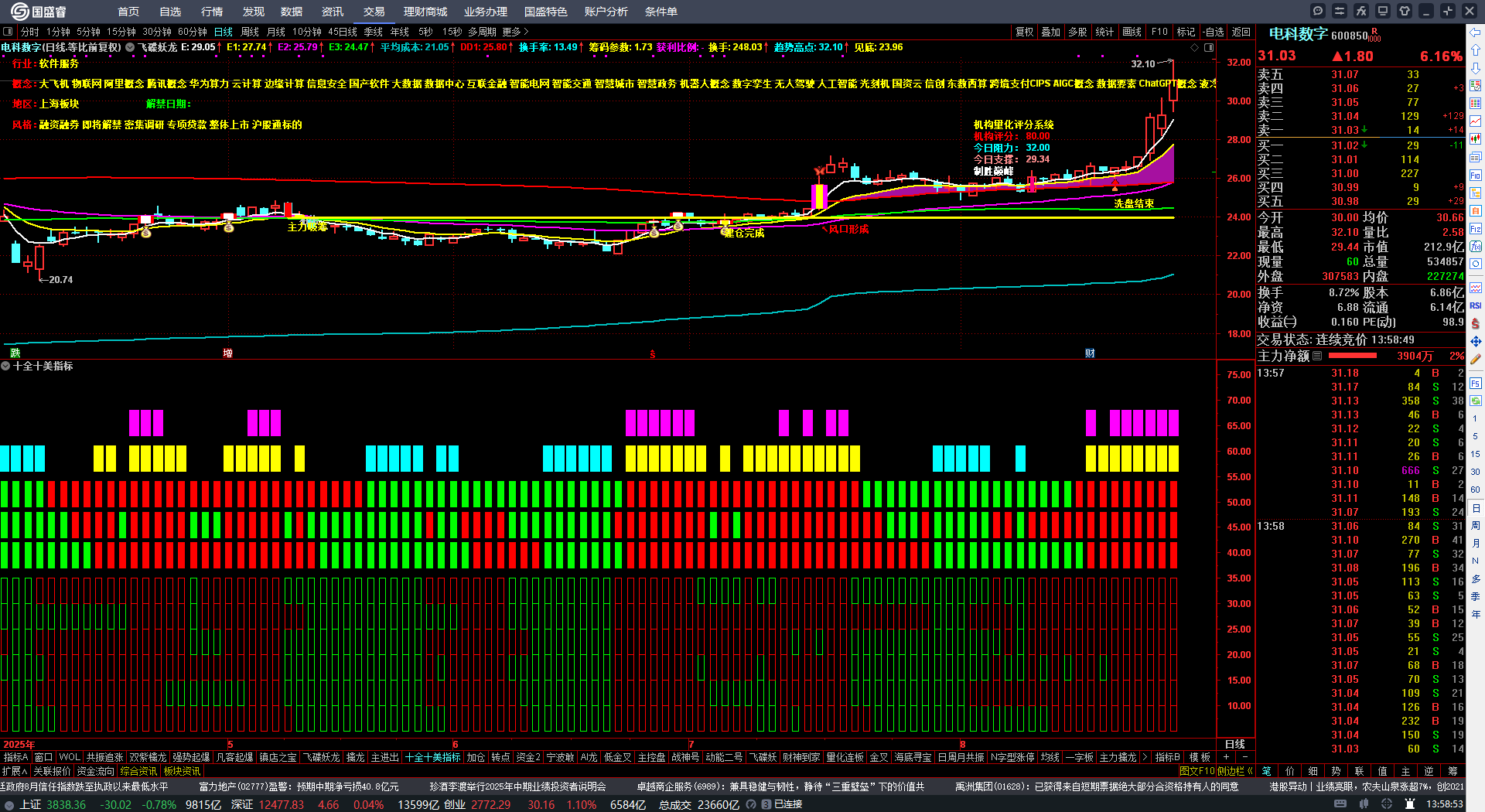Click the chess rook icon in status bar

click(1409, 804)
